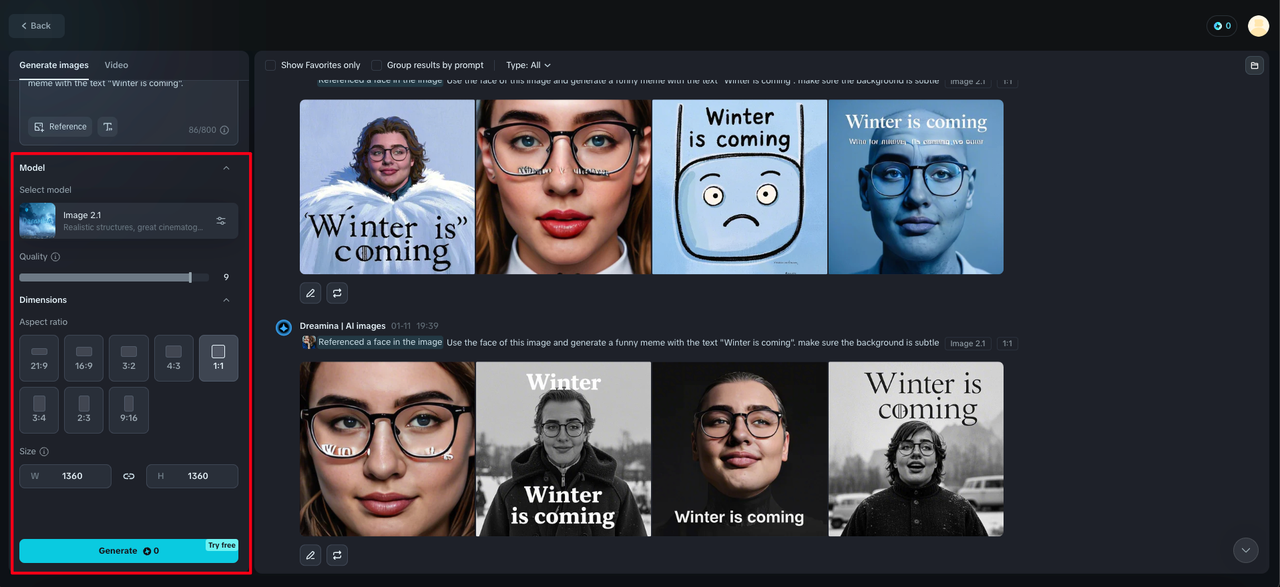Click the reference face thumbnail in second prompt
1280x587 pixels.
click(308, 342)
